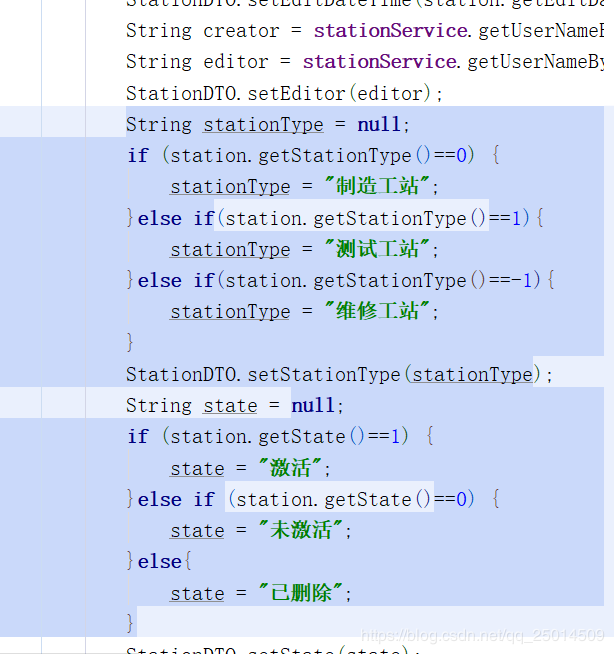Viewport: 614px width, 654px height.
Task: Click the state variable in String state
Action: point(230,406)
